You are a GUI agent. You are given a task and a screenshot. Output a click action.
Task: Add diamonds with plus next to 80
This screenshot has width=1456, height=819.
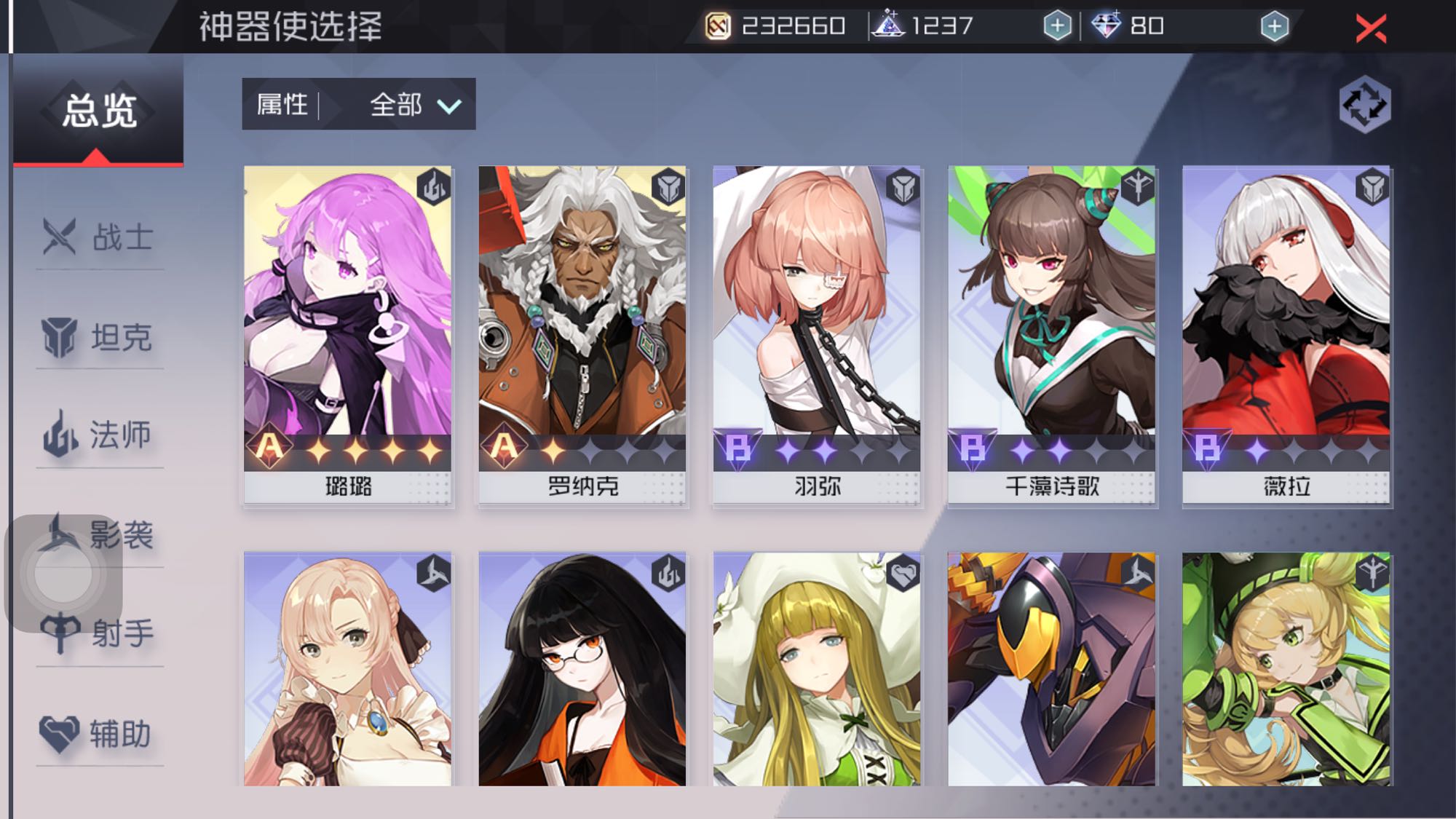click(x=1274, y=26)
